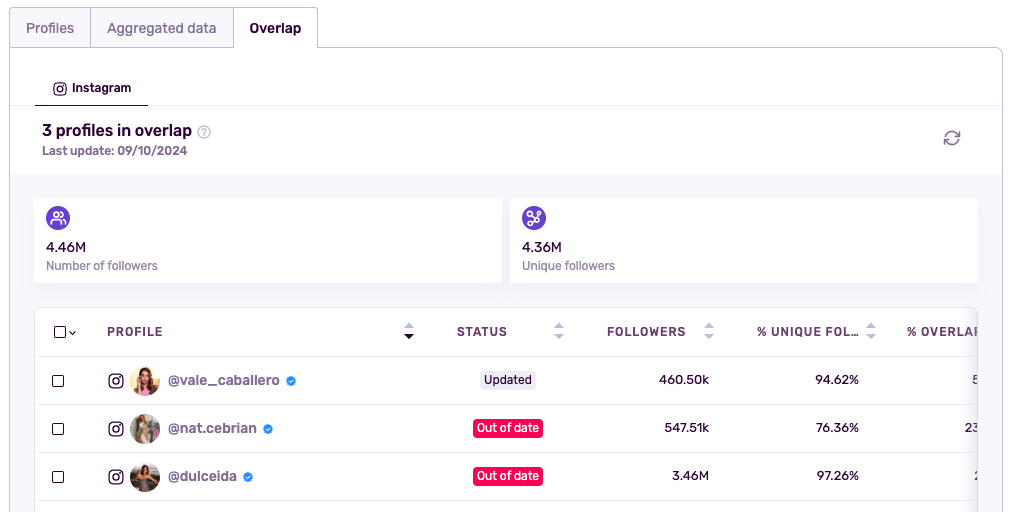Sort by Status column arrows

(x=559, y=331)
